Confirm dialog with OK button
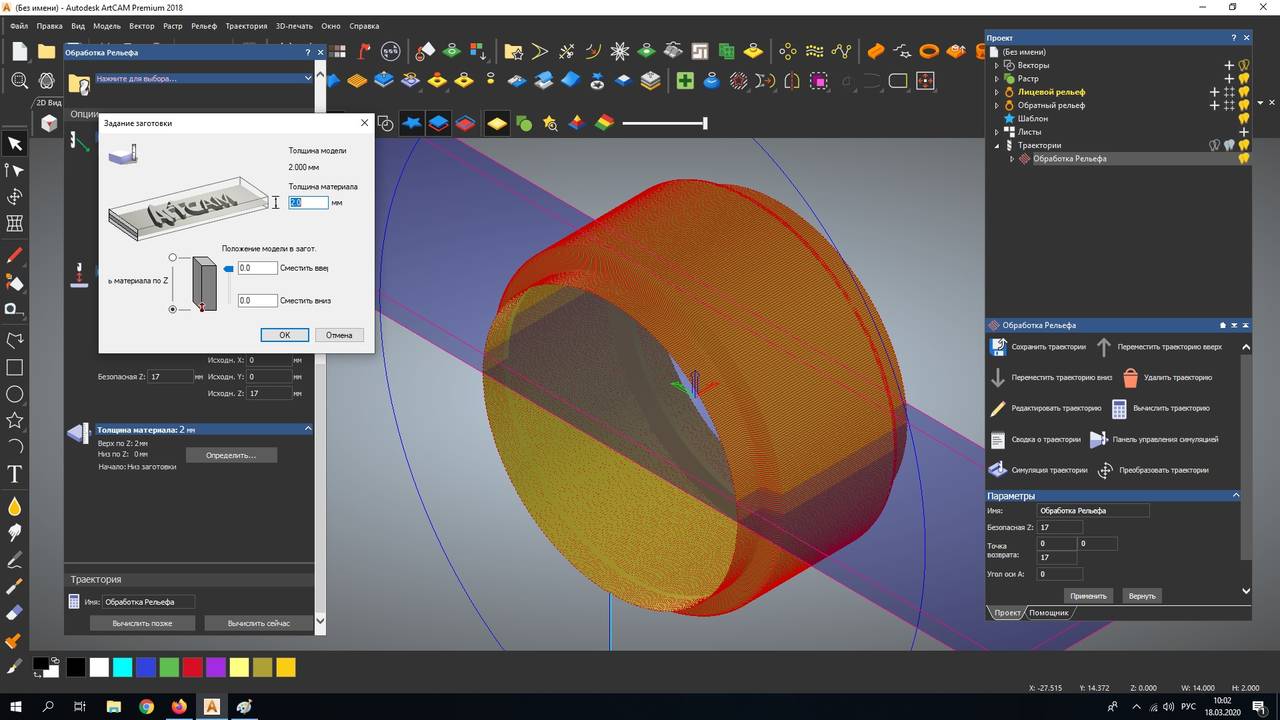Viewport: 1280px width, 720px height. tap(284, 335)
